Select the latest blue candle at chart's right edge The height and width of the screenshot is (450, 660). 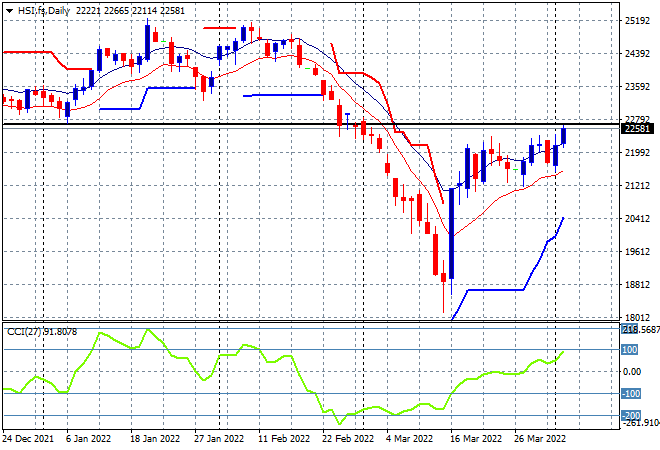click(564, 136)
